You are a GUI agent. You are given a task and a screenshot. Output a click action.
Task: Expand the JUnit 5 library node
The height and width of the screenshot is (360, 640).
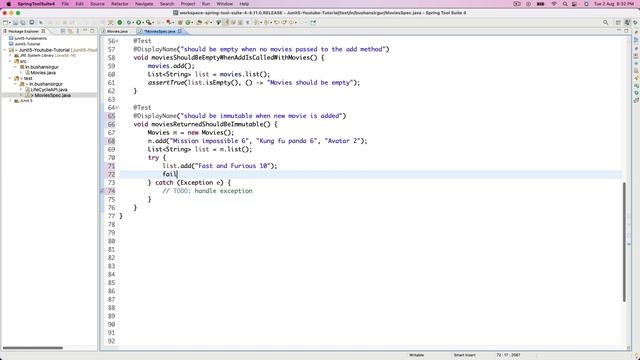coord(10,101)
